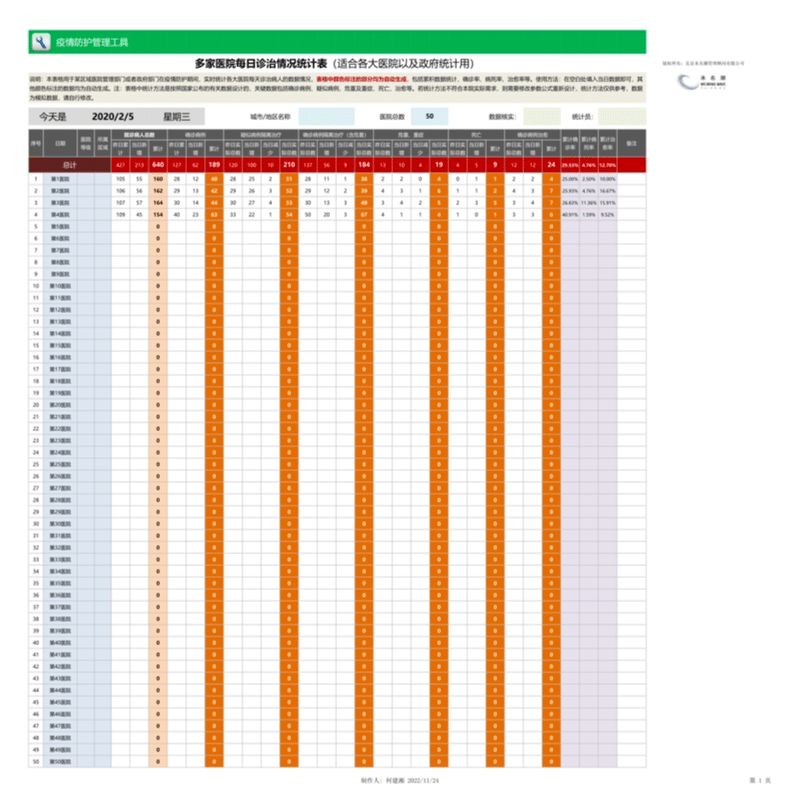Click the 星期三 weekday cell
Viewport: 800px width, 798px height.
pos(177,117)
